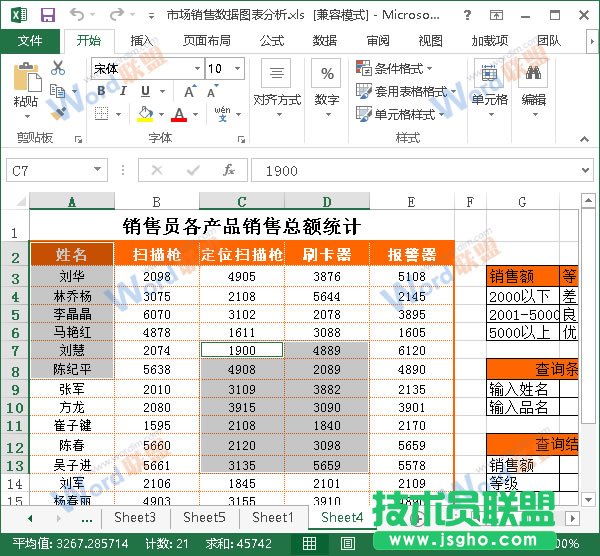
Task: Open the Font (字体) dialog launcher
Action: pyautogui.click(x=241, y=139)
